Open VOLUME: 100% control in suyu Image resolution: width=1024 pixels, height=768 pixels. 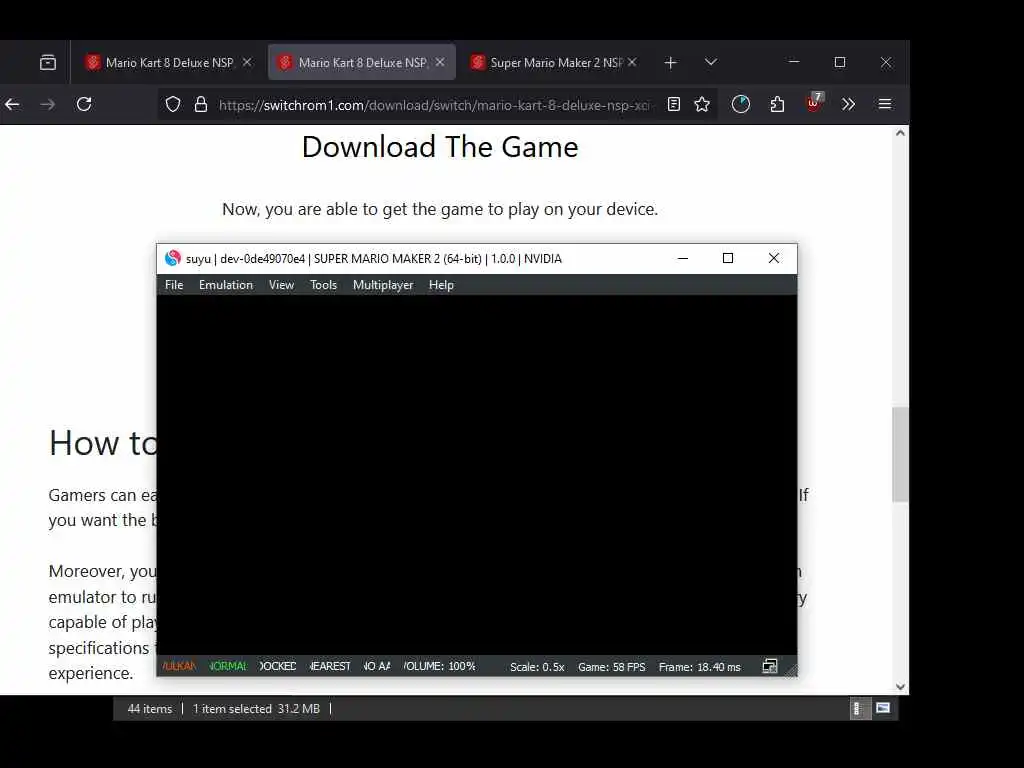440,666
